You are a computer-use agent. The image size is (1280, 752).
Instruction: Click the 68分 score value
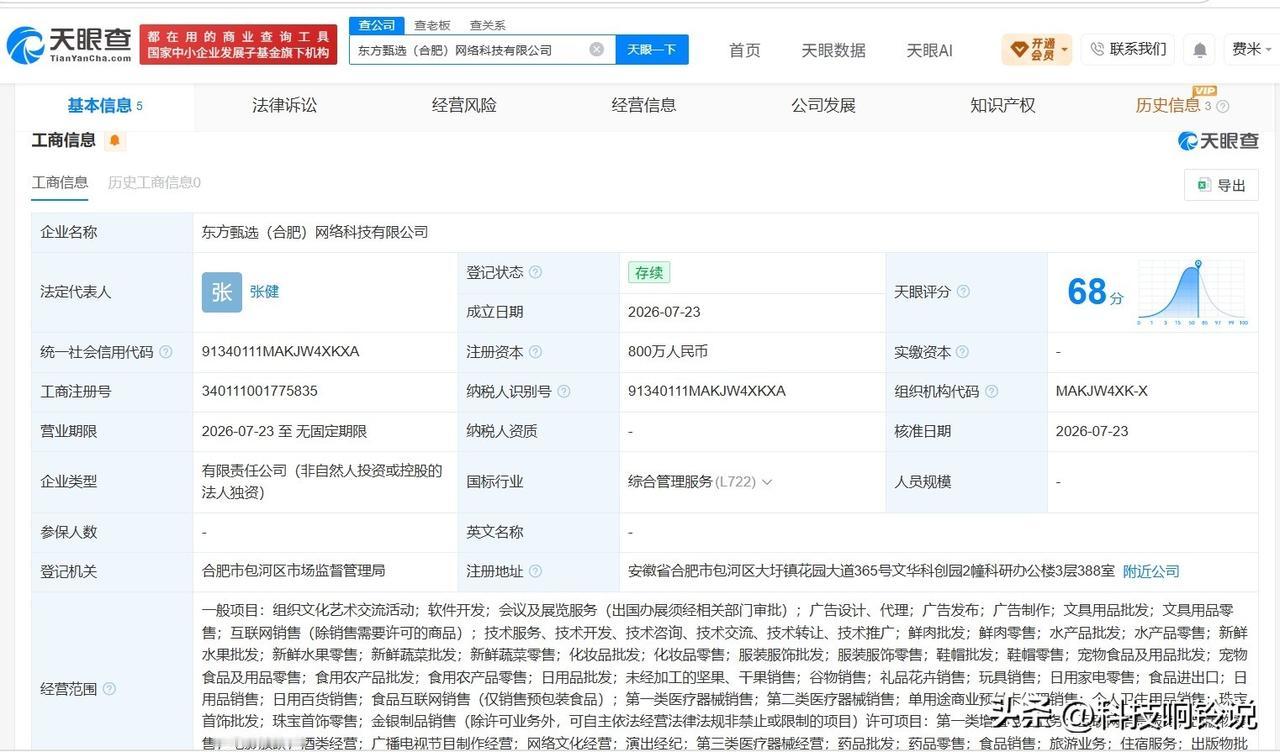(x=1095, y=292)
